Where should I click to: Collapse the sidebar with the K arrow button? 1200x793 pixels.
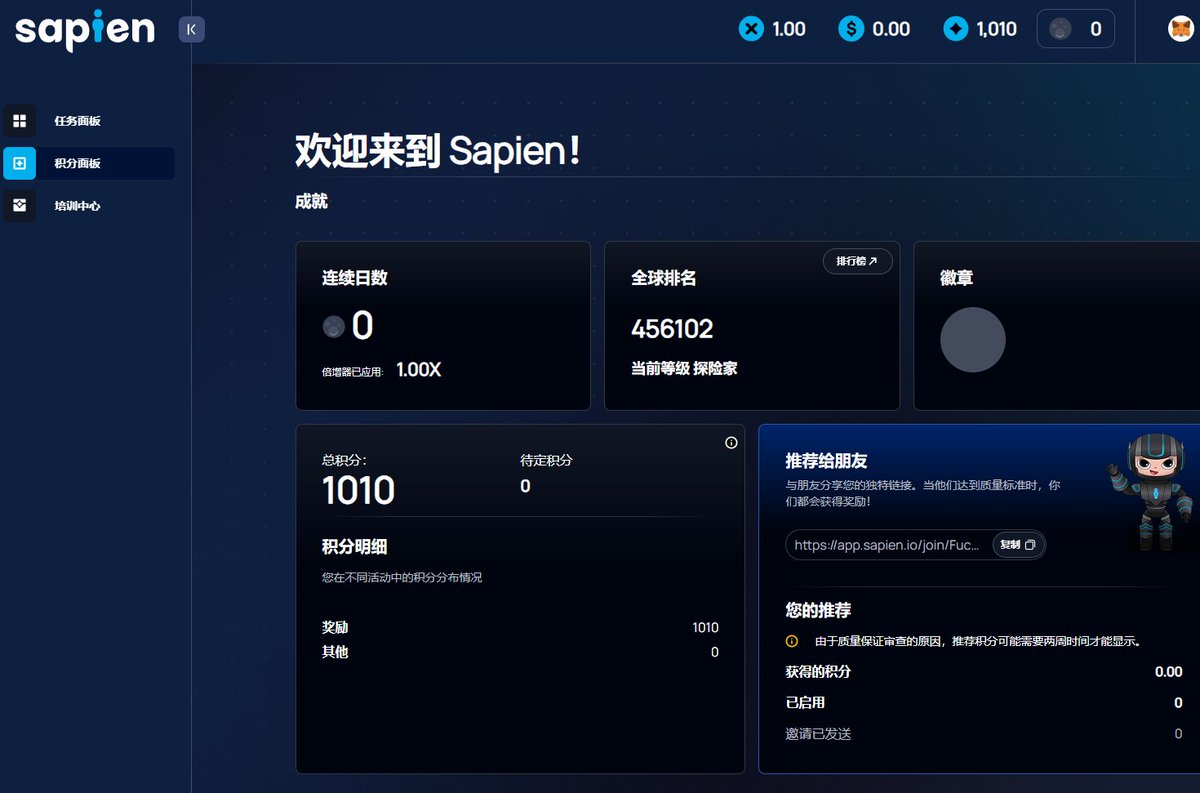[191, 30]
